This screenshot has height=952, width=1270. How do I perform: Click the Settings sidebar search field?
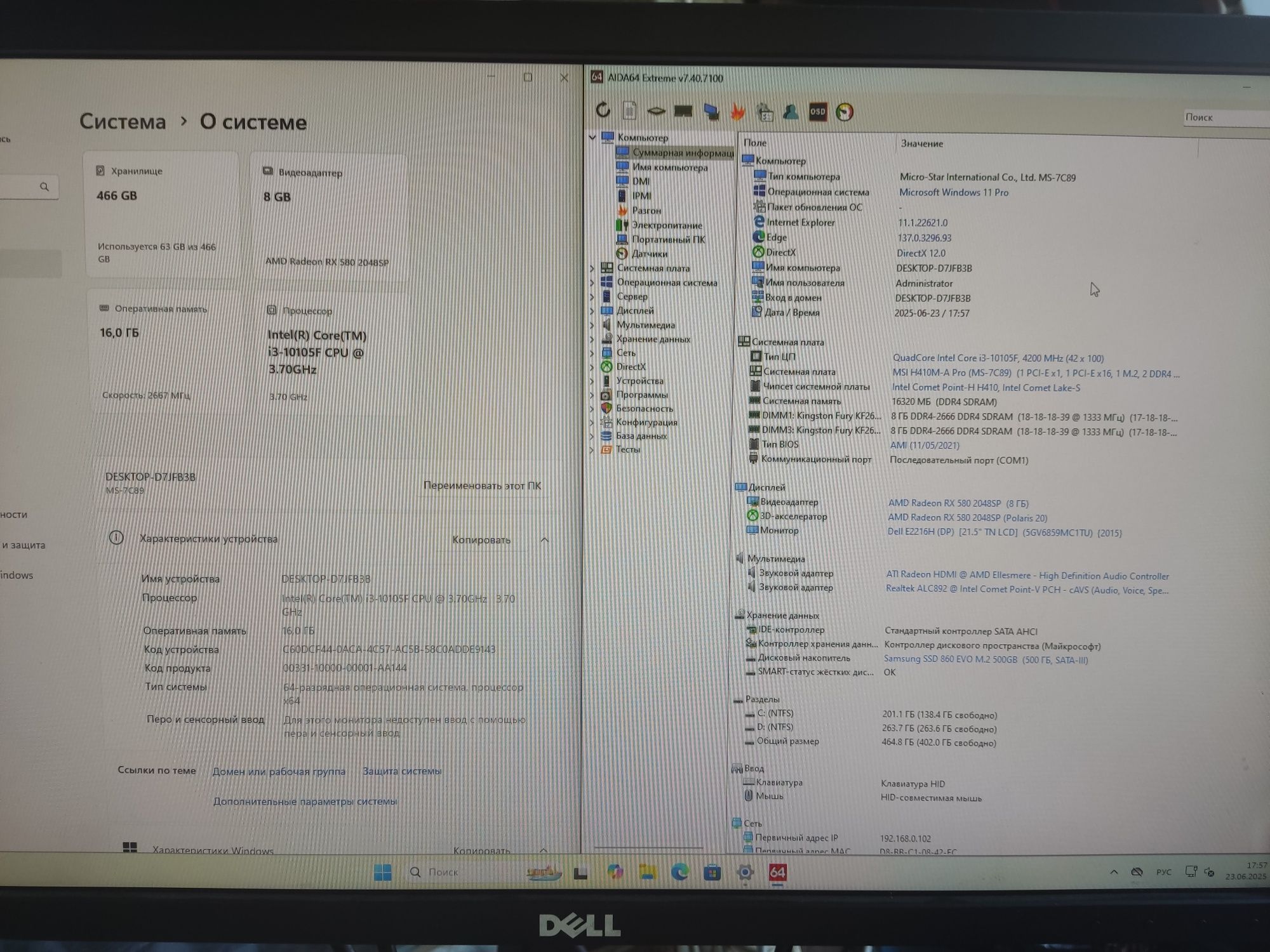click(29, 187)
